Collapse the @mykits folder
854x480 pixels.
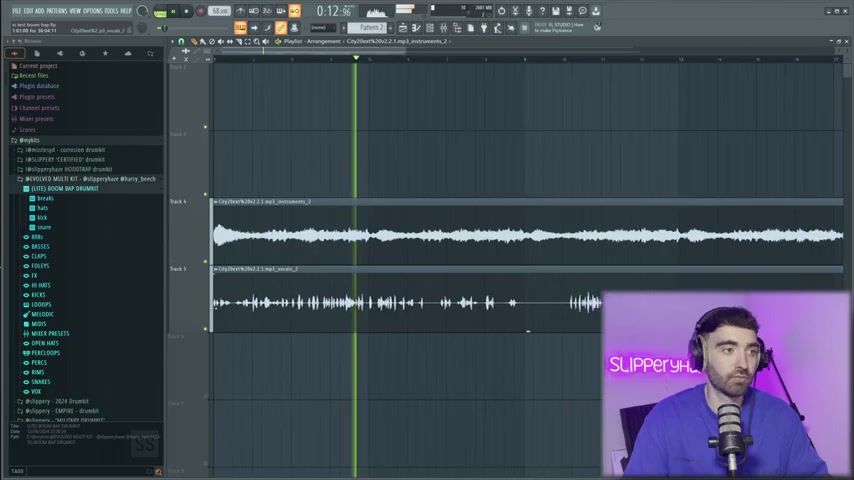click(x=28, y=140)
